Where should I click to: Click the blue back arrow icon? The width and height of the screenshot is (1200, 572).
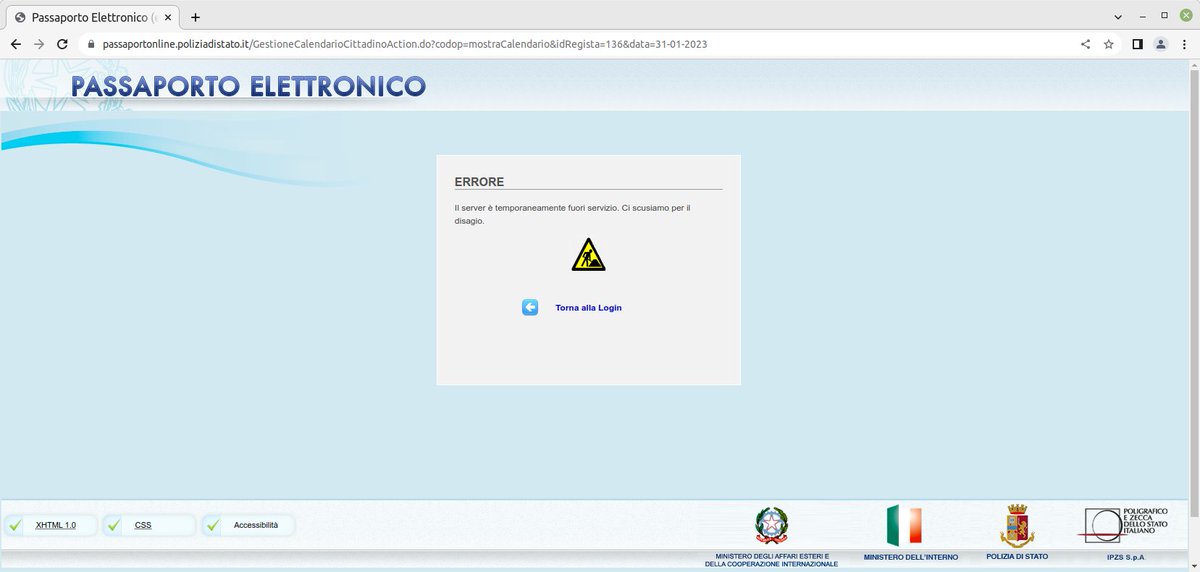coord(530,307)
